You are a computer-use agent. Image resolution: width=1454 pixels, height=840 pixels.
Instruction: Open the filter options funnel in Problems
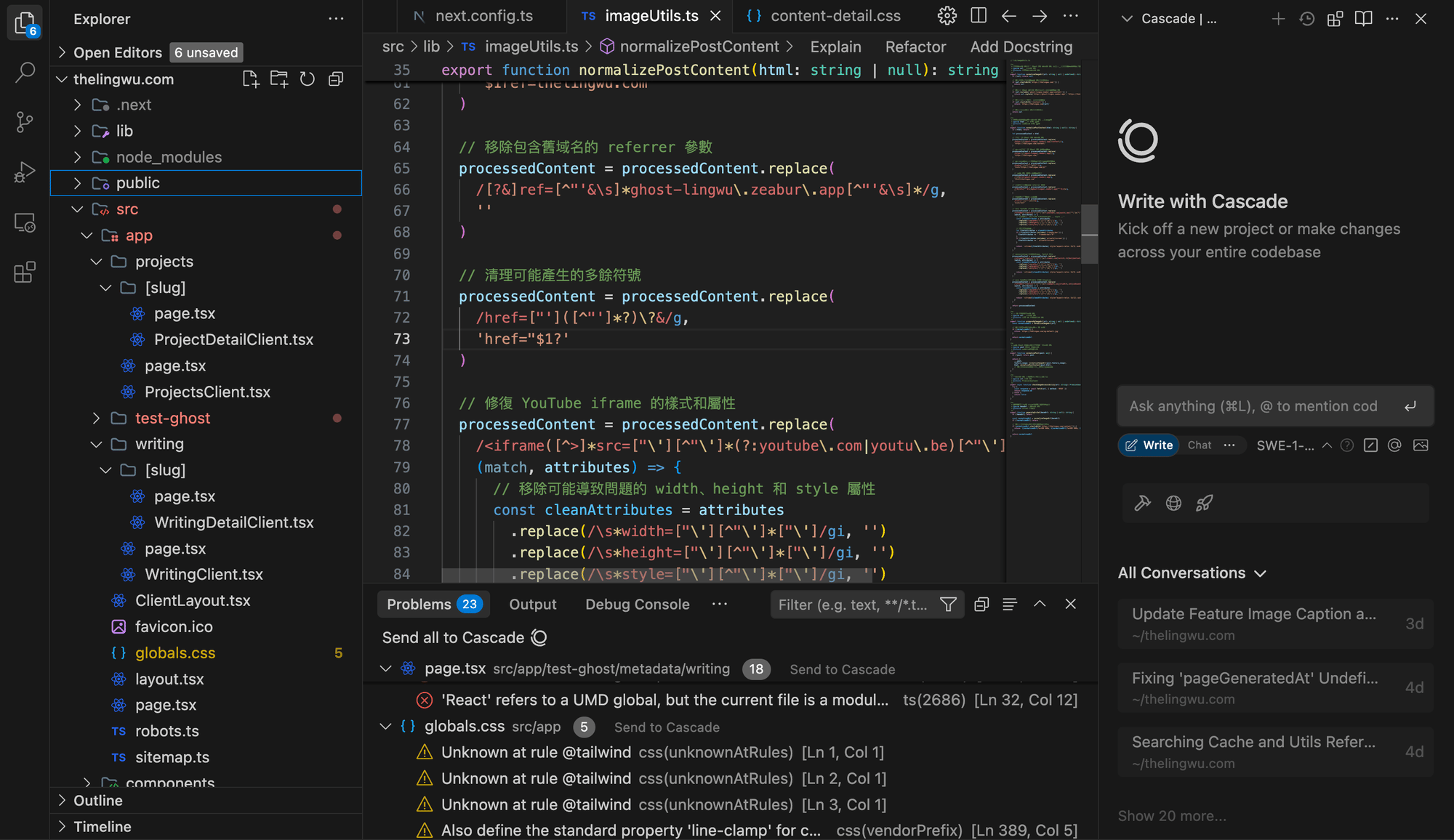tap(948, 605)
